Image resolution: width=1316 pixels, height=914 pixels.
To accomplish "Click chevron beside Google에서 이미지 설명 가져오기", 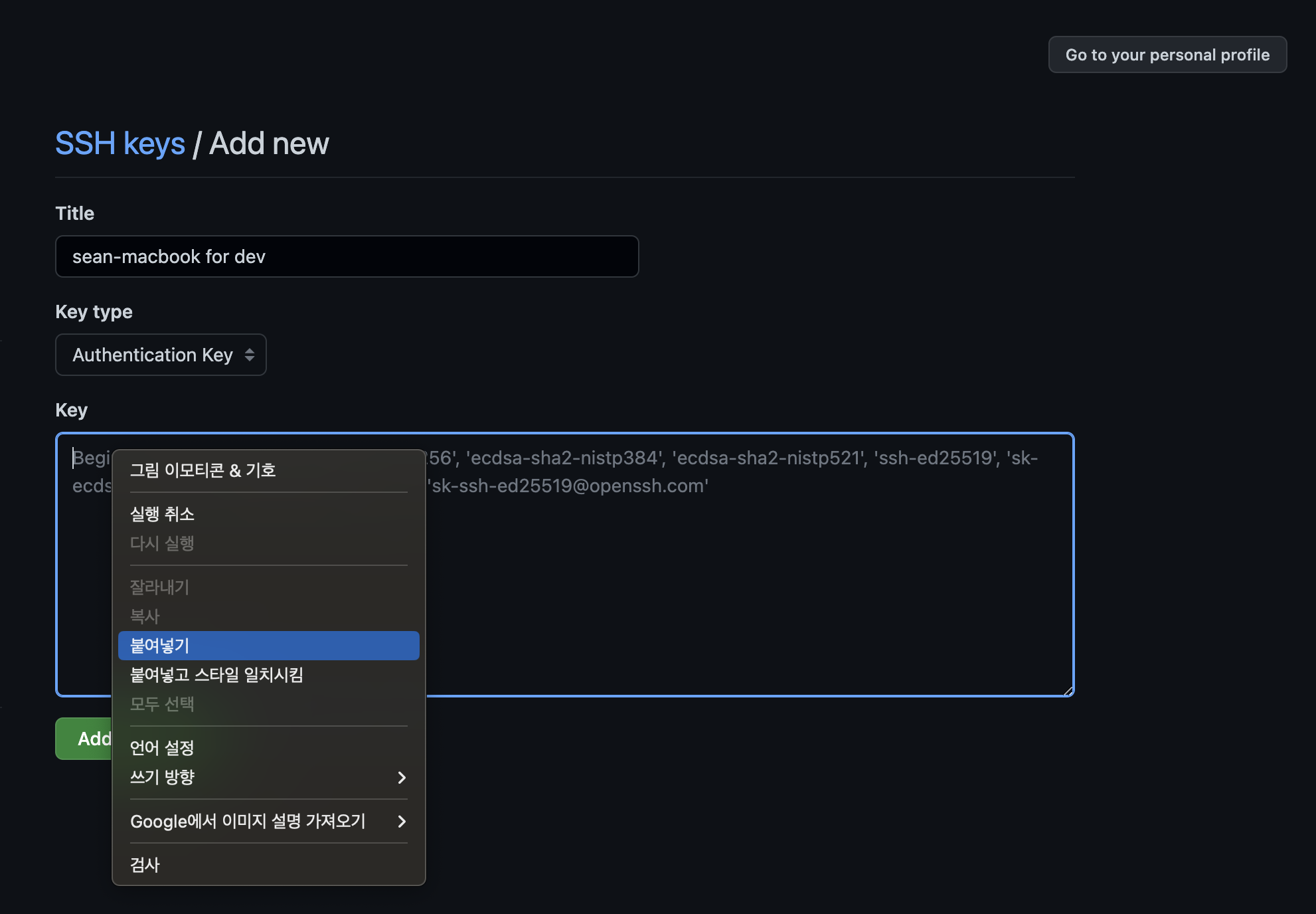I will (401, 821).
